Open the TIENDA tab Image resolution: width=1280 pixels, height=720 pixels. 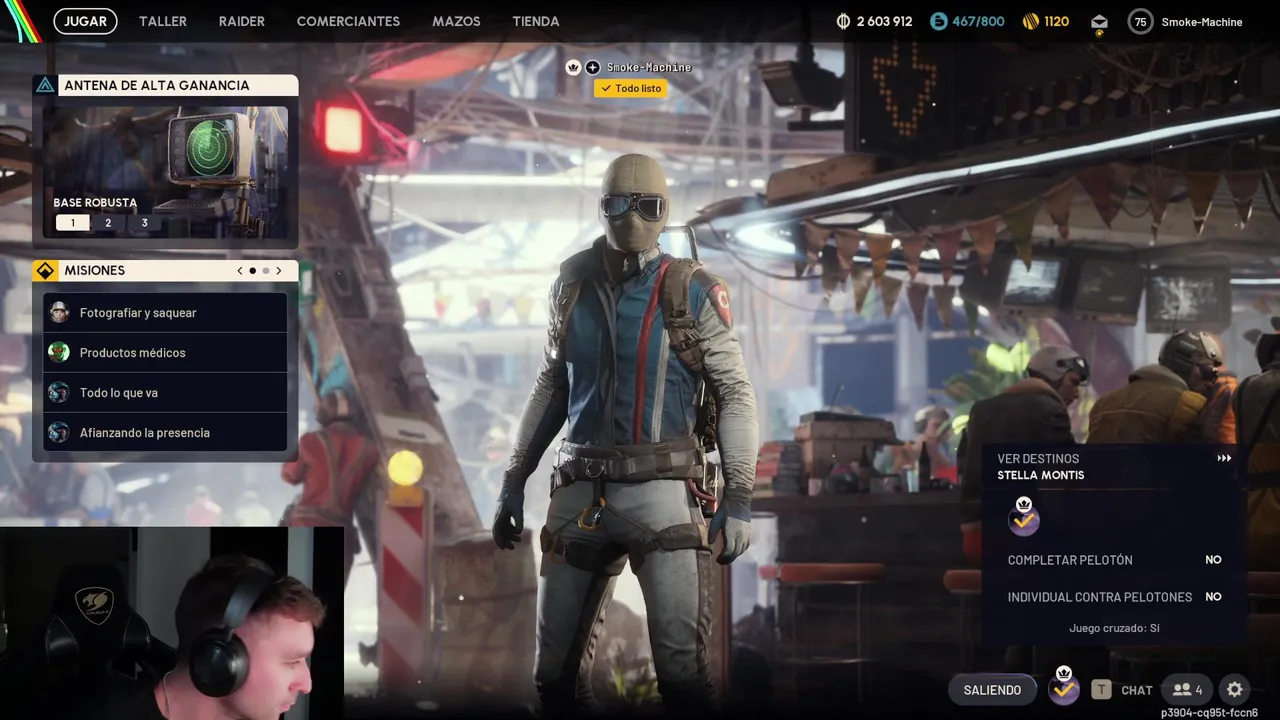[x=536, y=21]
